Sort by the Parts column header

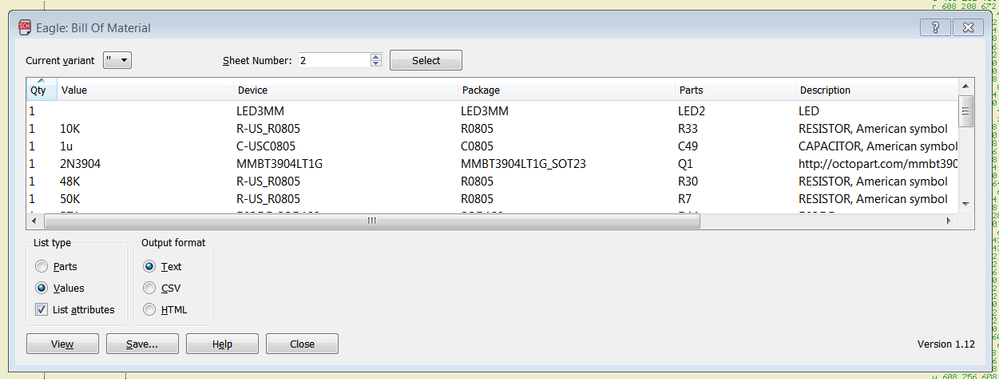tap(736, 90)
